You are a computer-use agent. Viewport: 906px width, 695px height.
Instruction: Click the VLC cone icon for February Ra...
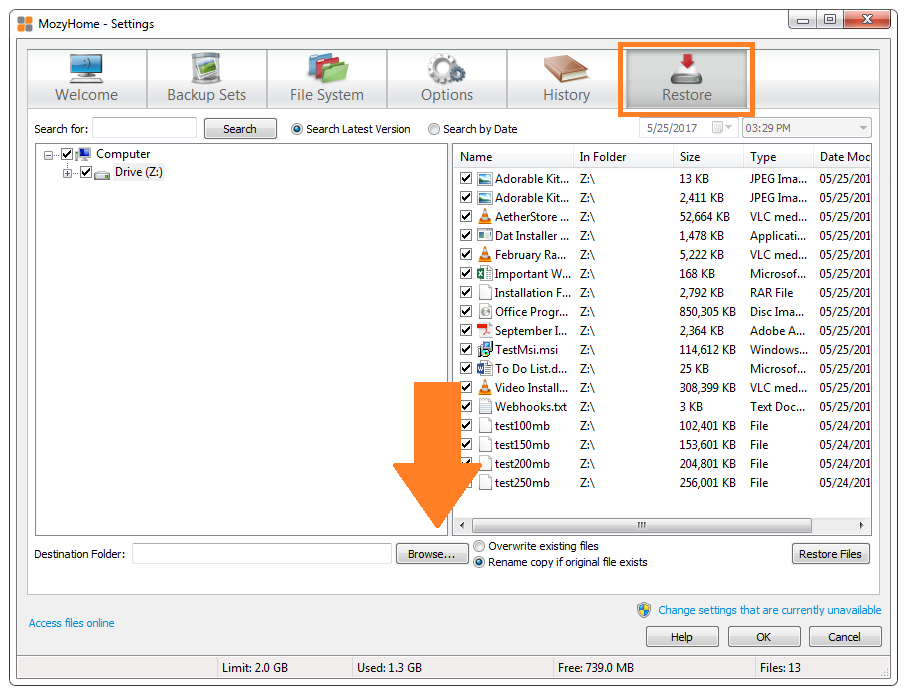[x=485, y=254]
